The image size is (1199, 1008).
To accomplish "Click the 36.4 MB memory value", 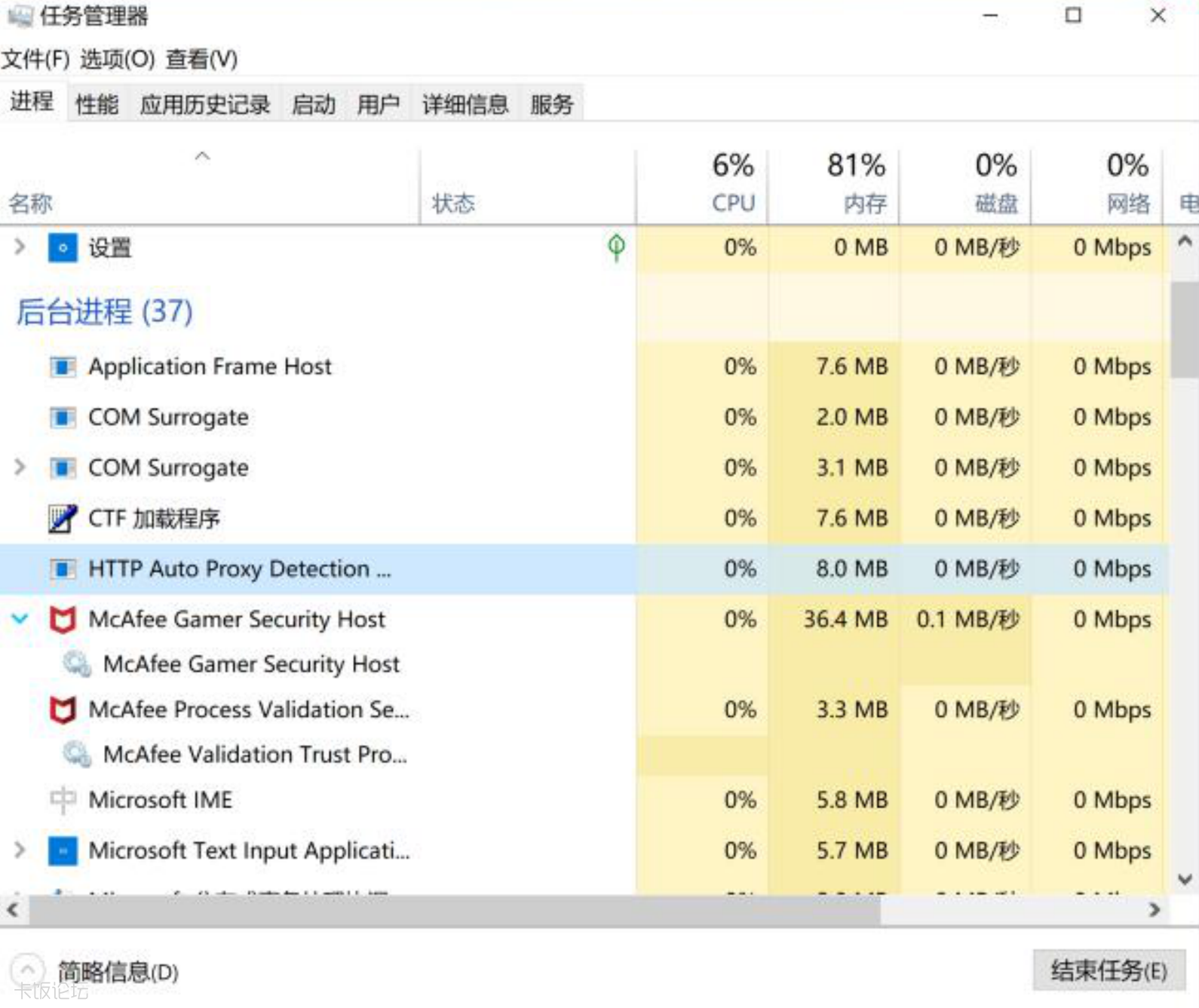I will click(x=845, y=620).
